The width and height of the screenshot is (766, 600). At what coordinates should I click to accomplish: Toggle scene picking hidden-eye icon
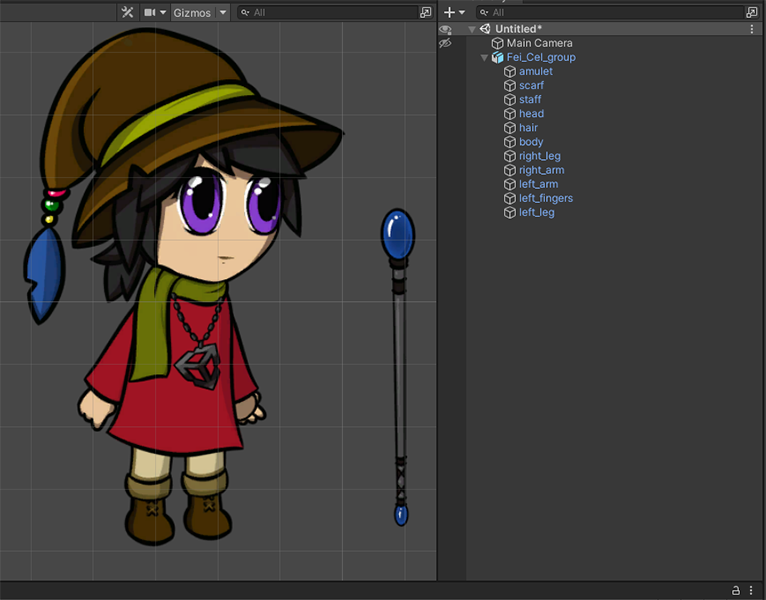point(445,43)
